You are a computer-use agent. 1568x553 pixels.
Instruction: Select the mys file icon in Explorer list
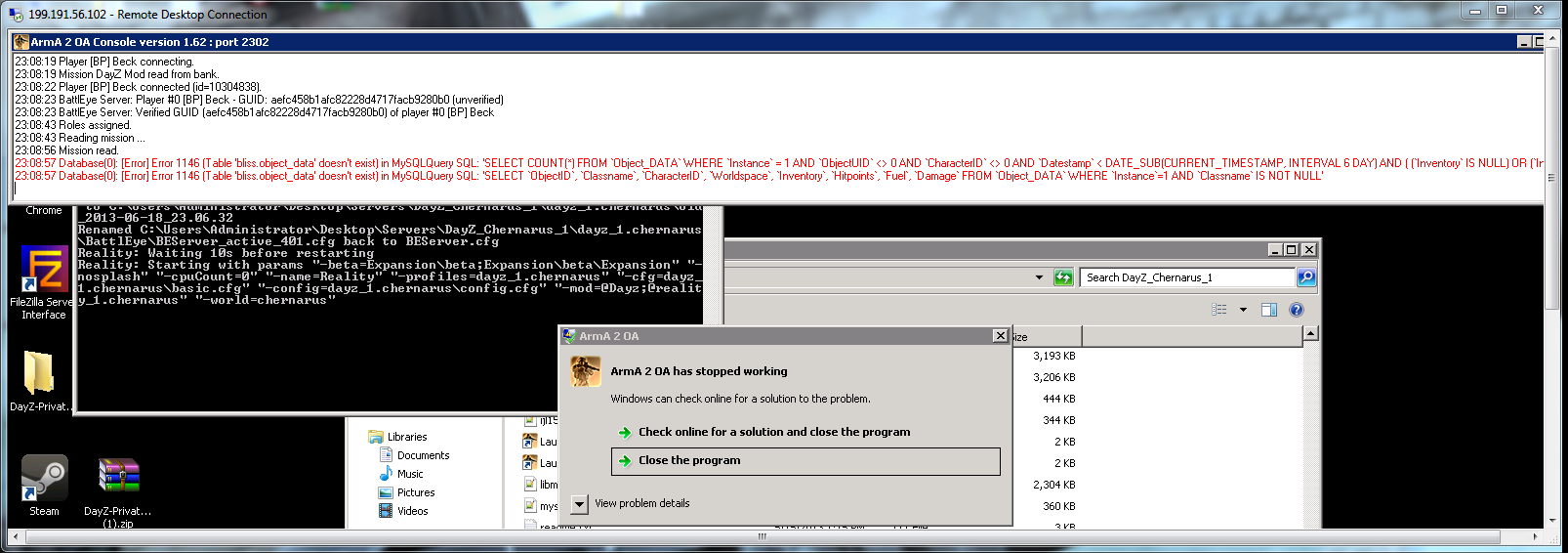click(x=530, y=506)
